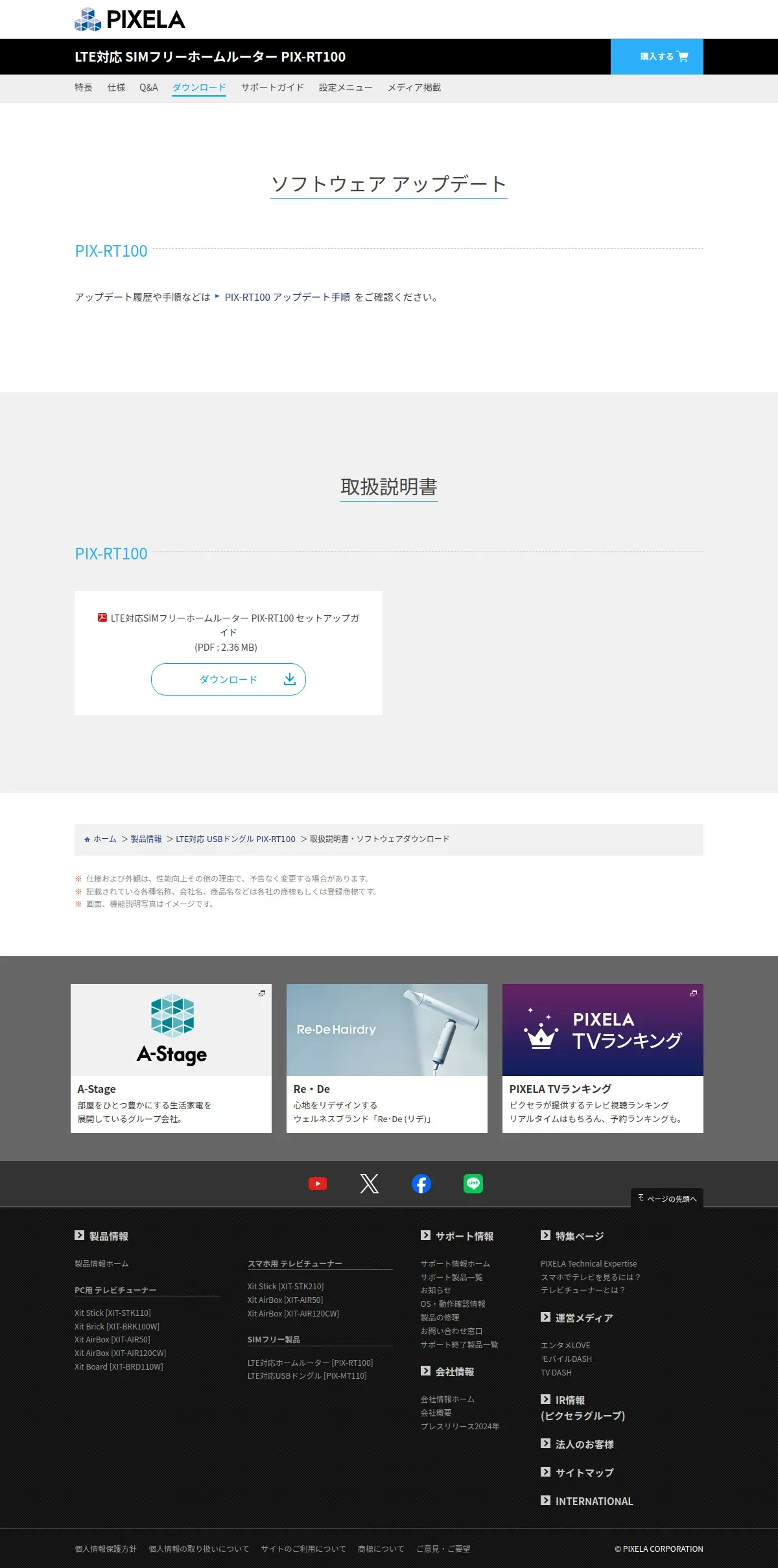
Task: Open the 特長 tab
Action: 84,88
